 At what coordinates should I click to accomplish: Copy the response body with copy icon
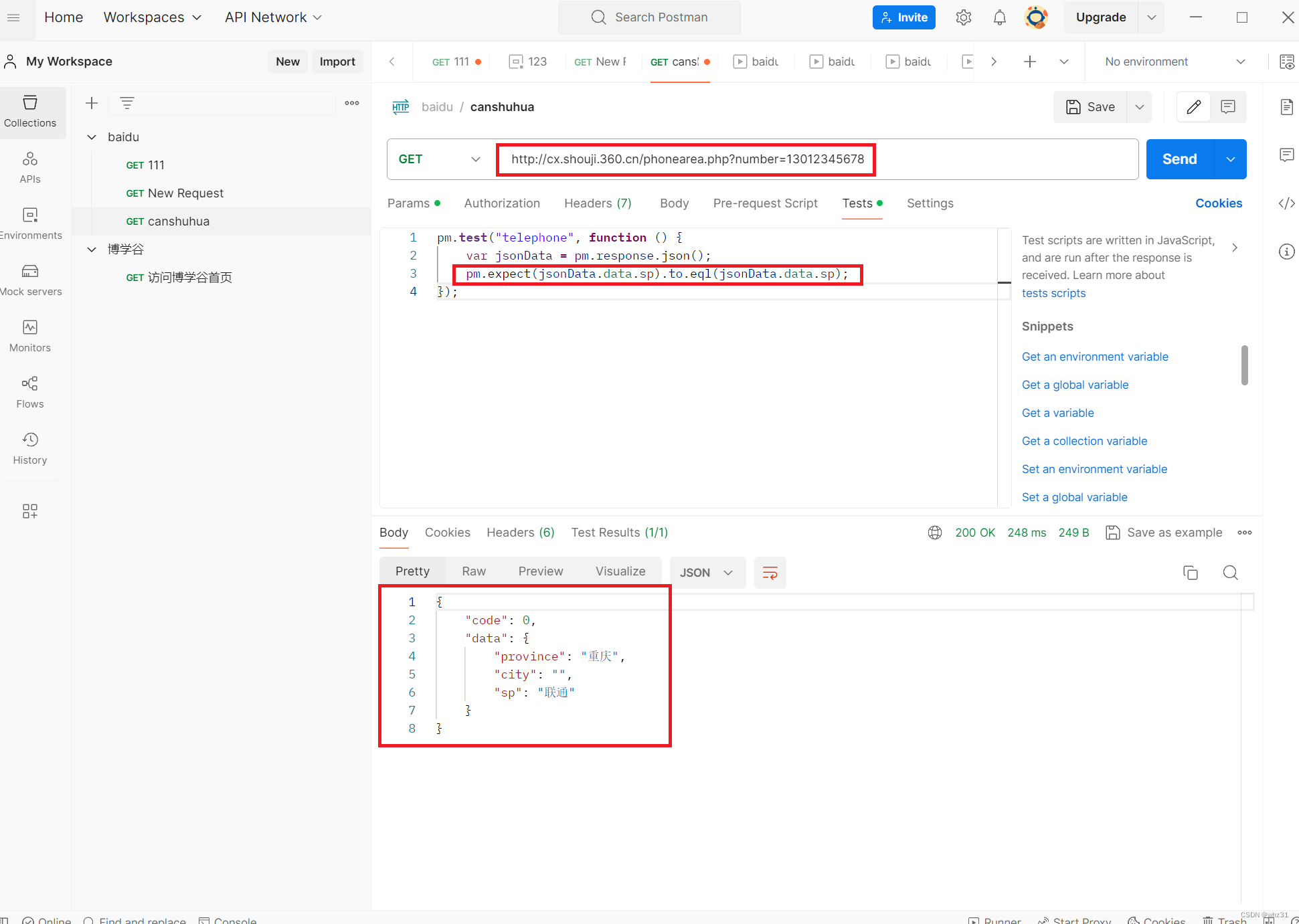(1190, 573)
